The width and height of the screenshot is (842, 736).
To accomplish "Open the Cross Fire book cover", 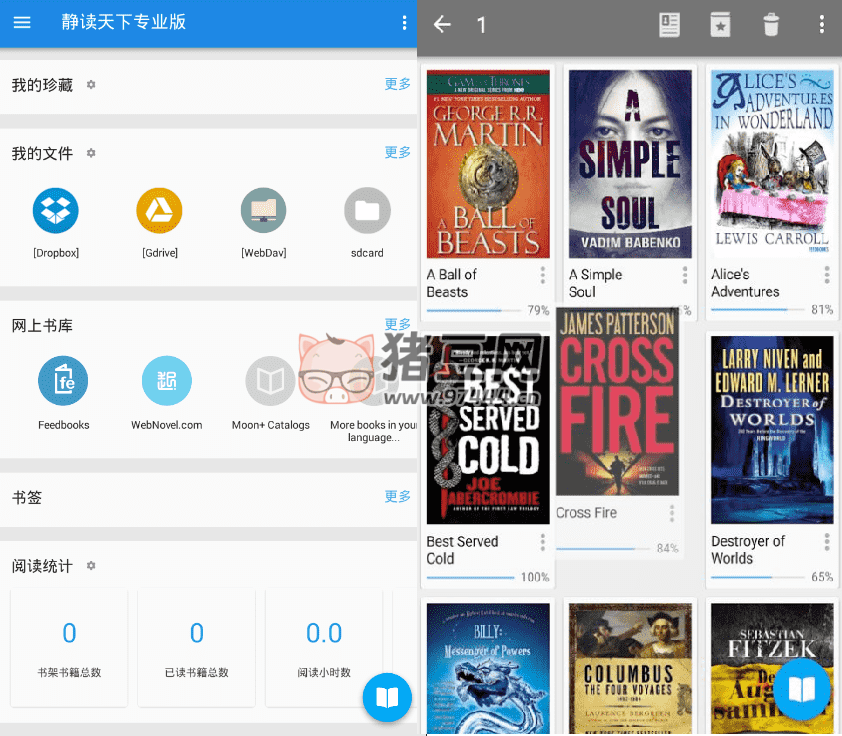I will click(616, 402).
